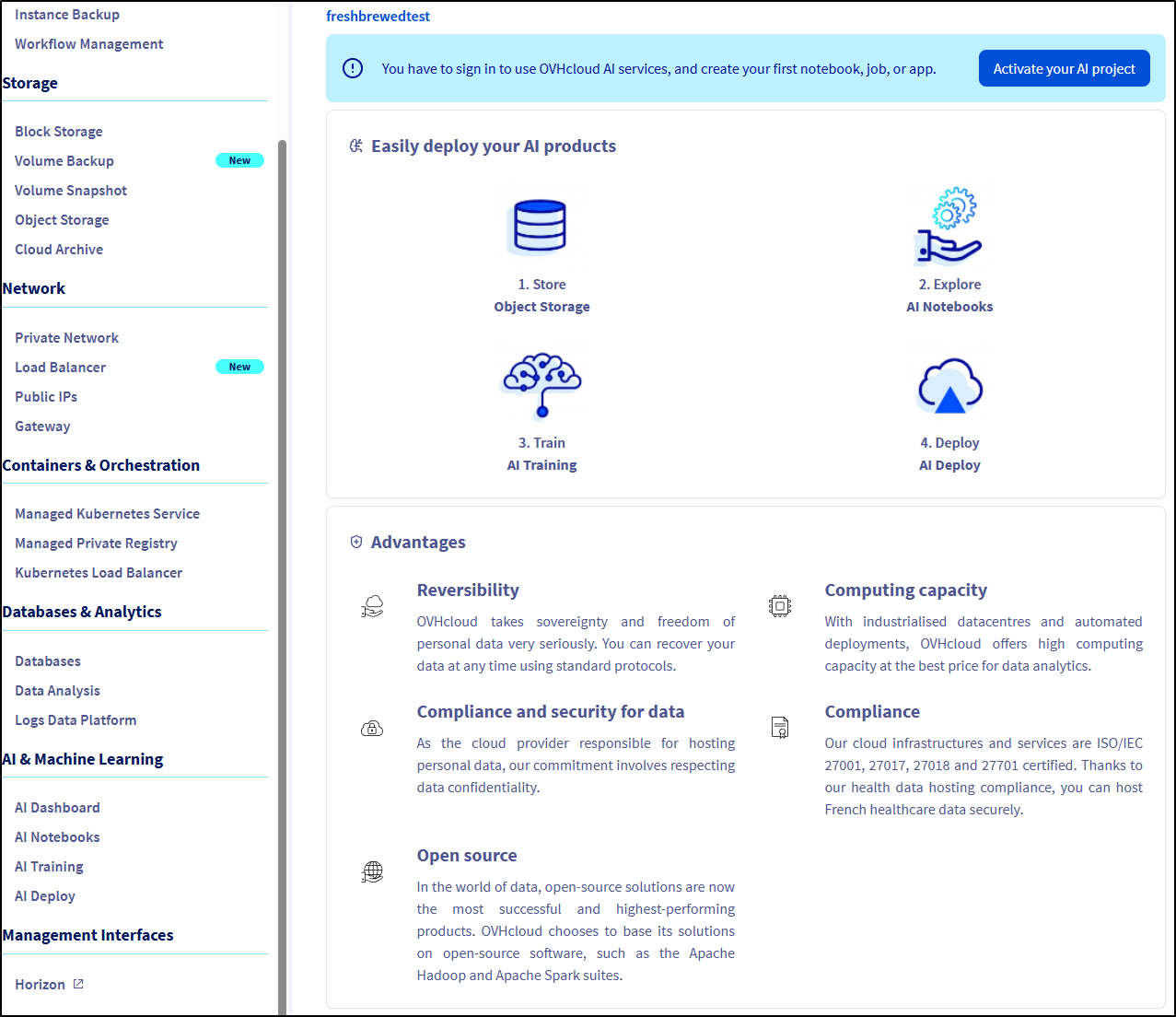Click the external link icon beside Horizon
This screenshot has height=1017, width=1176.
[78, 984]
